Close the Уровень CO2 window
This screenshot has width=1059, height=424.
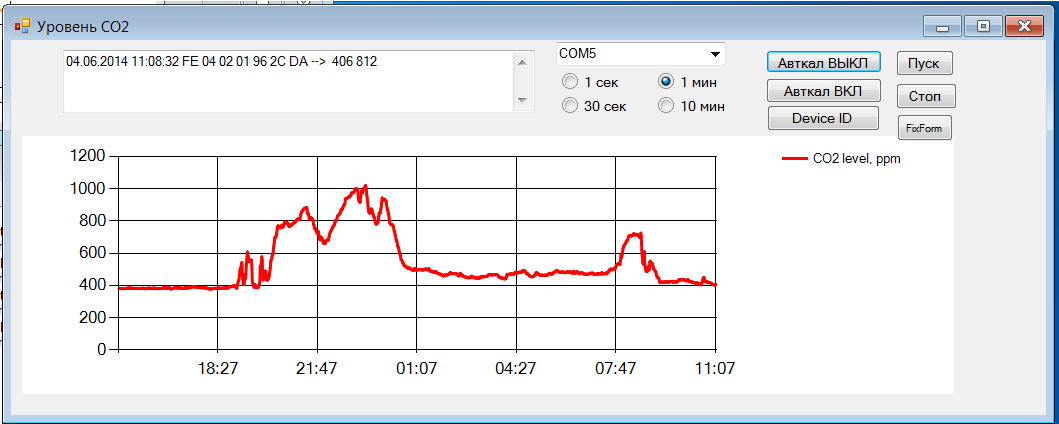[1025, 26]
